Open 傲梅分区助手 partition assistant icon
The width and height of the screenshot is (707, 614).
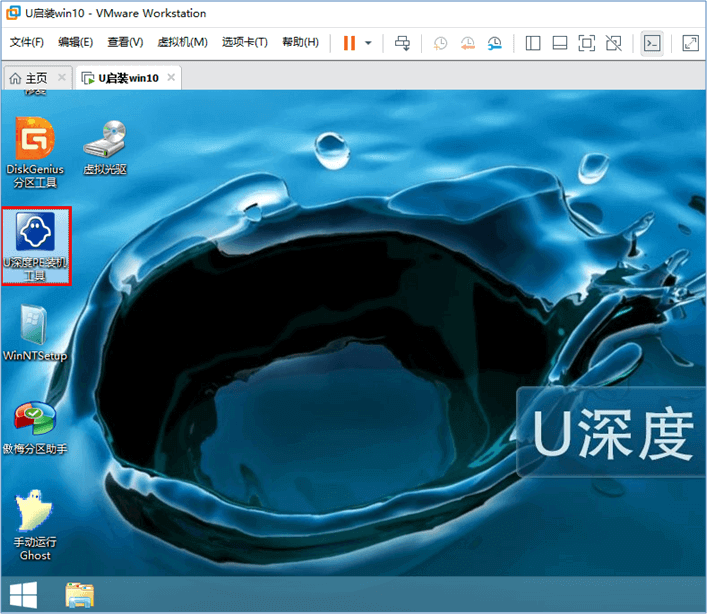(35, 428)
